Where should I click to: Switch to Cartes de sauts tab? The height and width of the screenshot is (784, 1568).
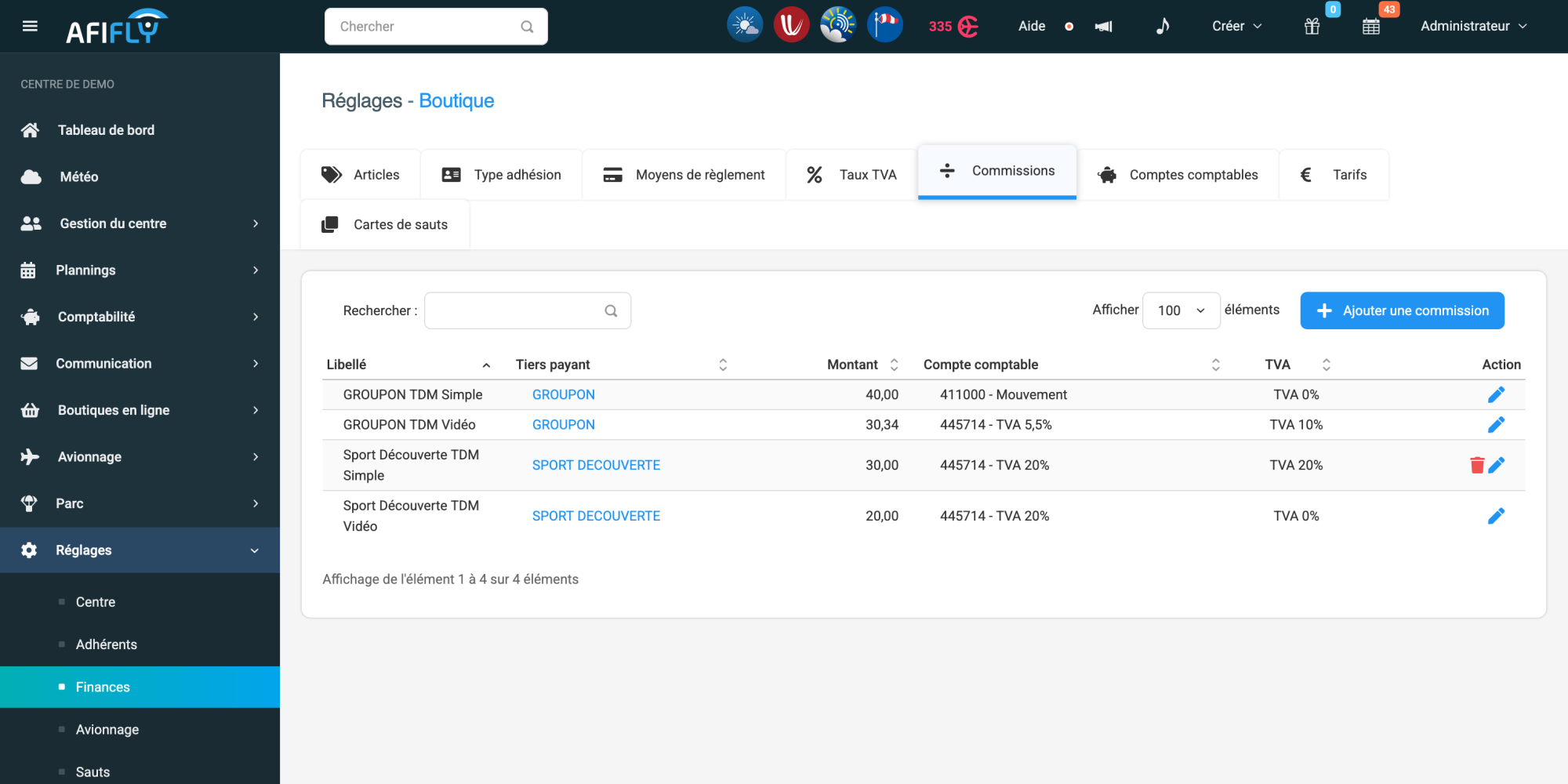click(385, 225)
